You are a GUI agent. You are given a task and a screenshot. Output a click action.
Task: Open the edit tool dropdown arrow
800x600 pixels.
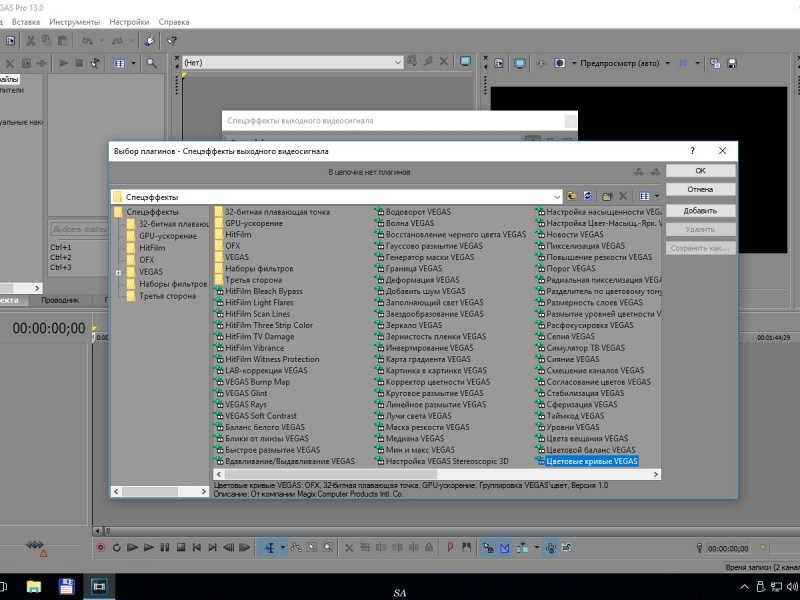282,547
